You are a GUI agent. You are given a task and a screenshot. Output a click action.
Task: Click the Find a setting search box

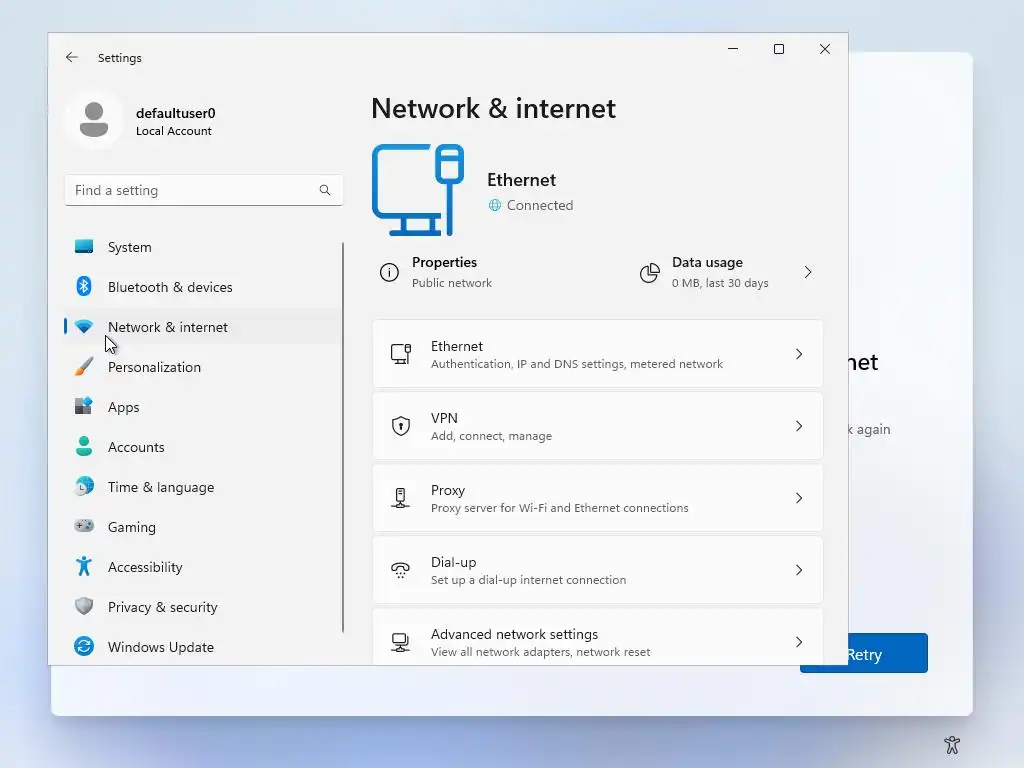(x=203, y=190)
